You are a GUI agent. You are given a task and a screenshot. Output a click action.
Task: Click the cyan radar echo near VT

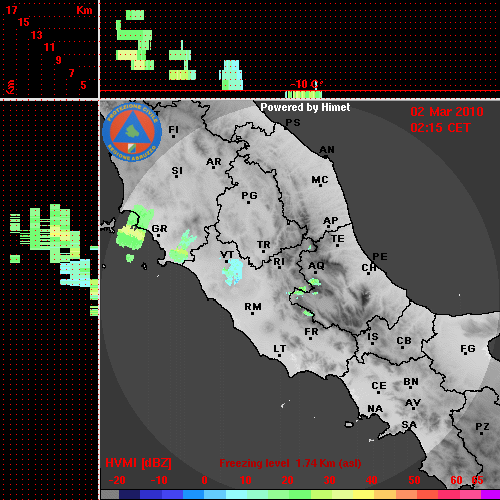coord(233,272)
